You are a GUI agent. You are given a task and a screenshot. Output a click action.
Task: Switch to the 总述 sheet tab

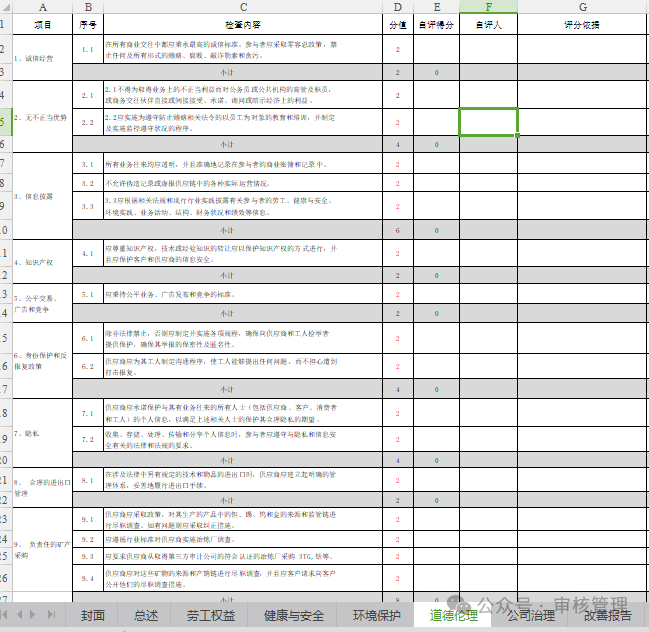pyautogui.click(x=145, y=615)
